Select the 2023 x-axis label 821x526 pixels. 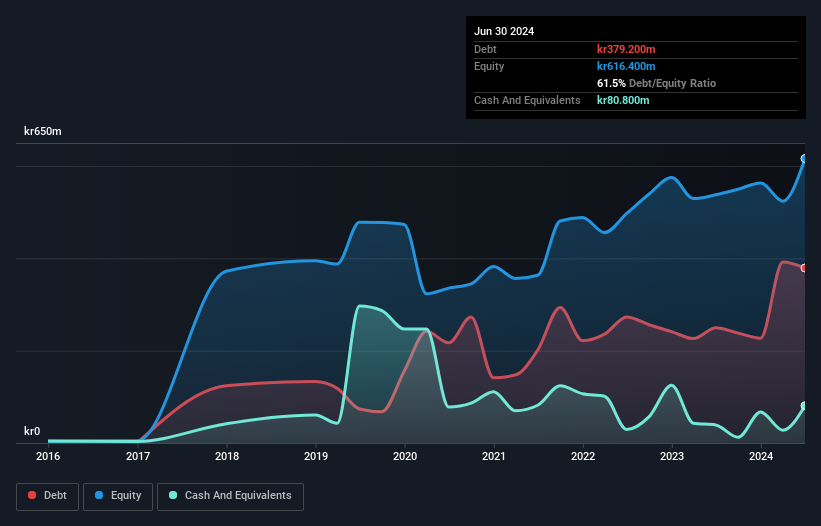(672, 456)
